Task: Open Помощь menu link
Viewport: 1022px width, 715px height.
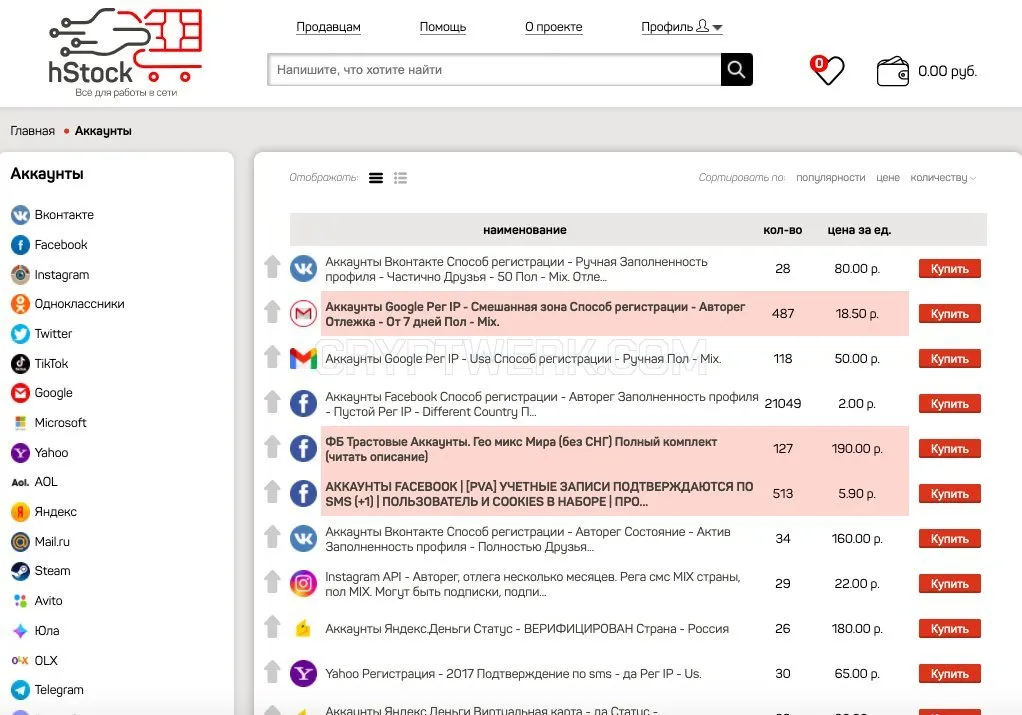Action: click(443, 27)
